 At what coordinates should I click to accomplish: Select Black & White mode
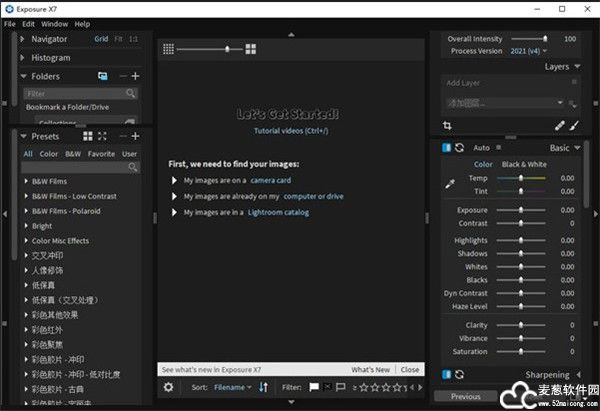[524, 164]
